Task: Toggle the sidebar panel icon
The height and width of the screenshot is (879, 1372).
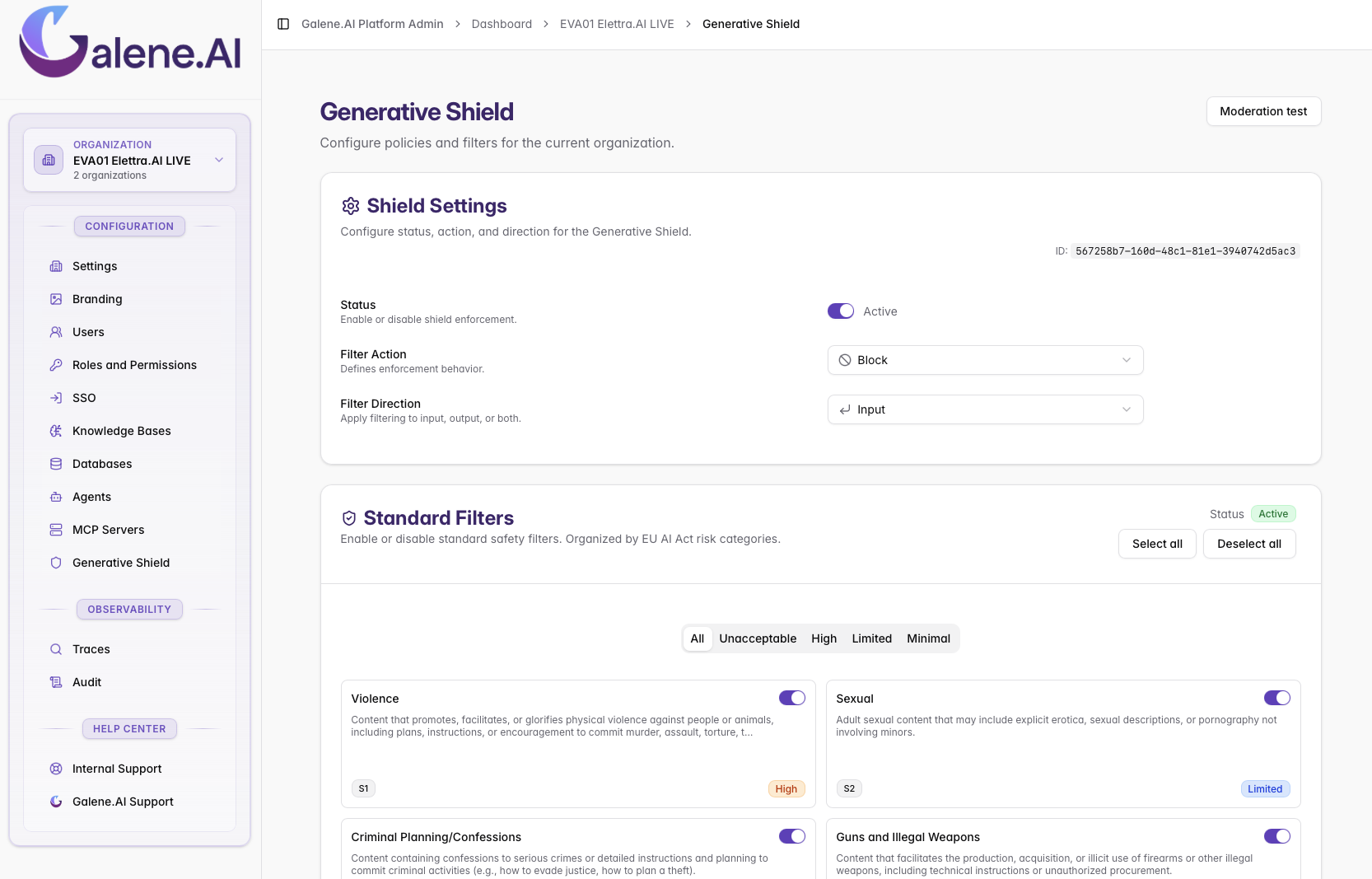Action: coord(283,24)
